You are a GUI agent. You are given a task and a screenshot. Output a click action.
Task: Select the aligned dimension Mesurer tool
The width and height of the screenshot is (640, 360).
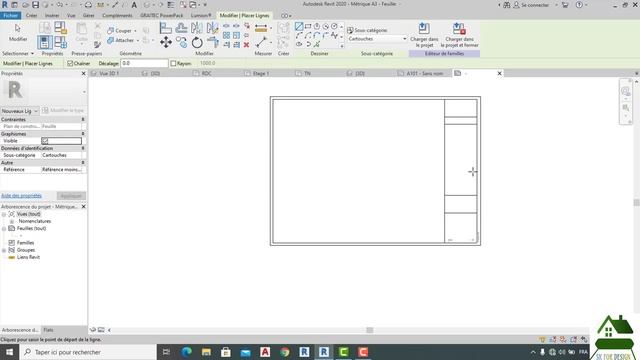pyautogui.click(x=261, y=28)
